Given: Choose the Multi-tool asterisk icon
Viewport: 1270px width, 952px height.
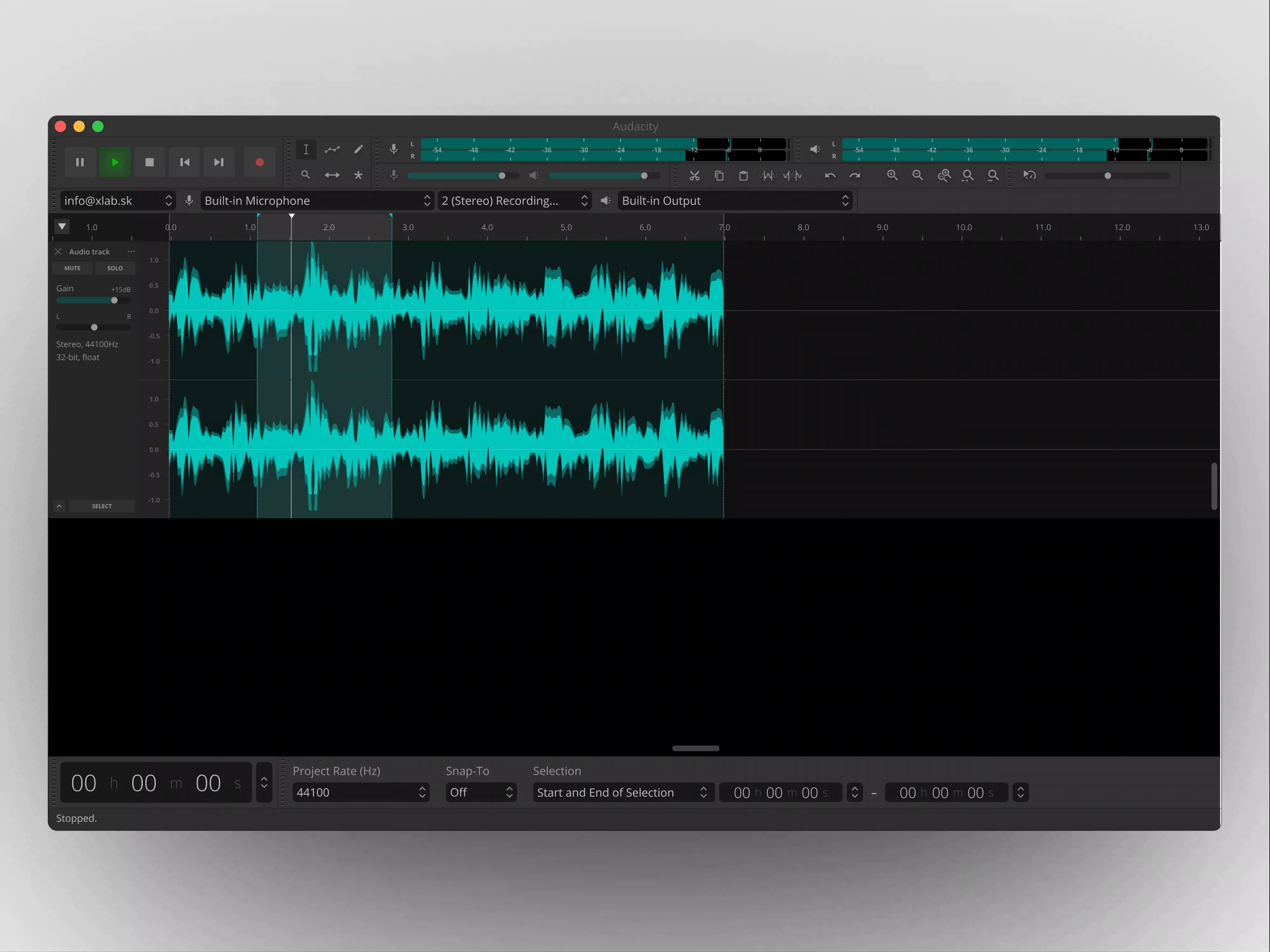Looking at the screenshot, I should (358, 175).
